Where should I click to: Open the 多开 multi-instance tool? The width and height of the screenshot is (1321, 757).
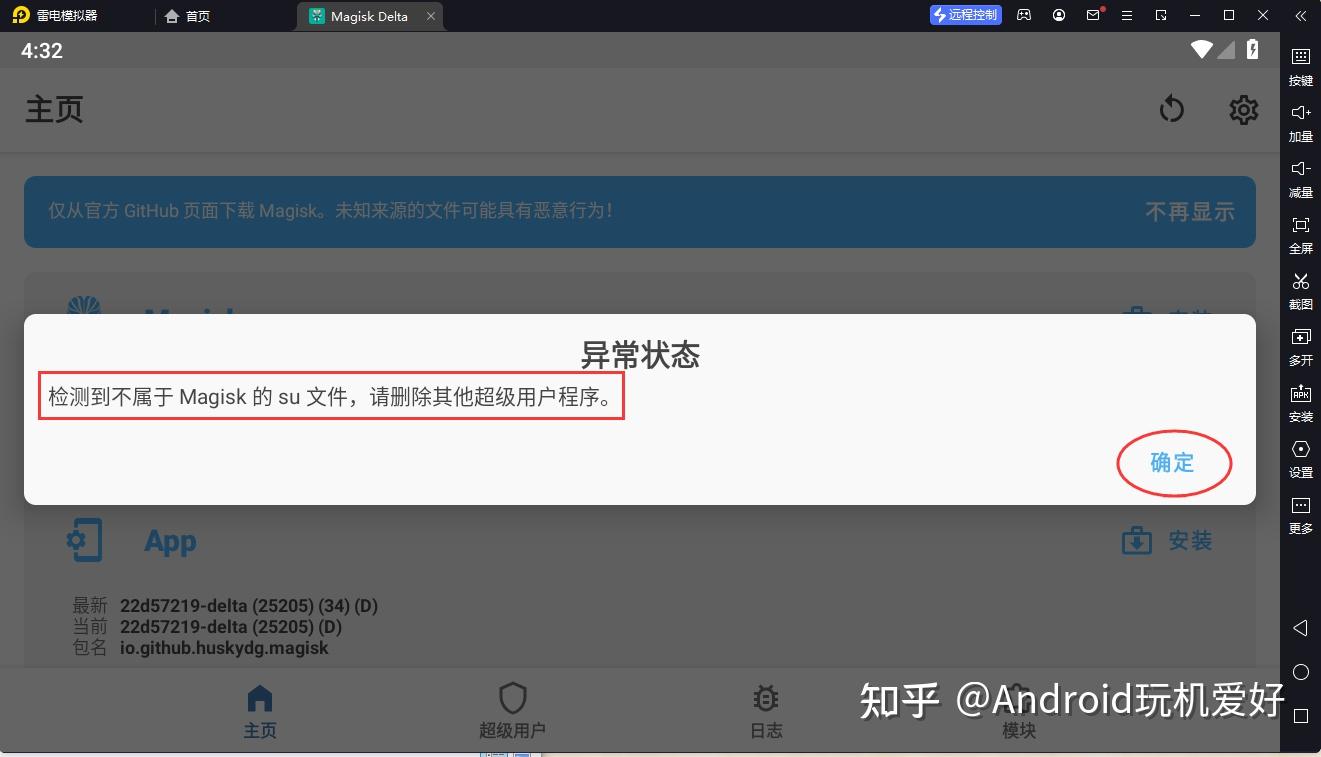pyautogui.click(x=1300, y=346)
